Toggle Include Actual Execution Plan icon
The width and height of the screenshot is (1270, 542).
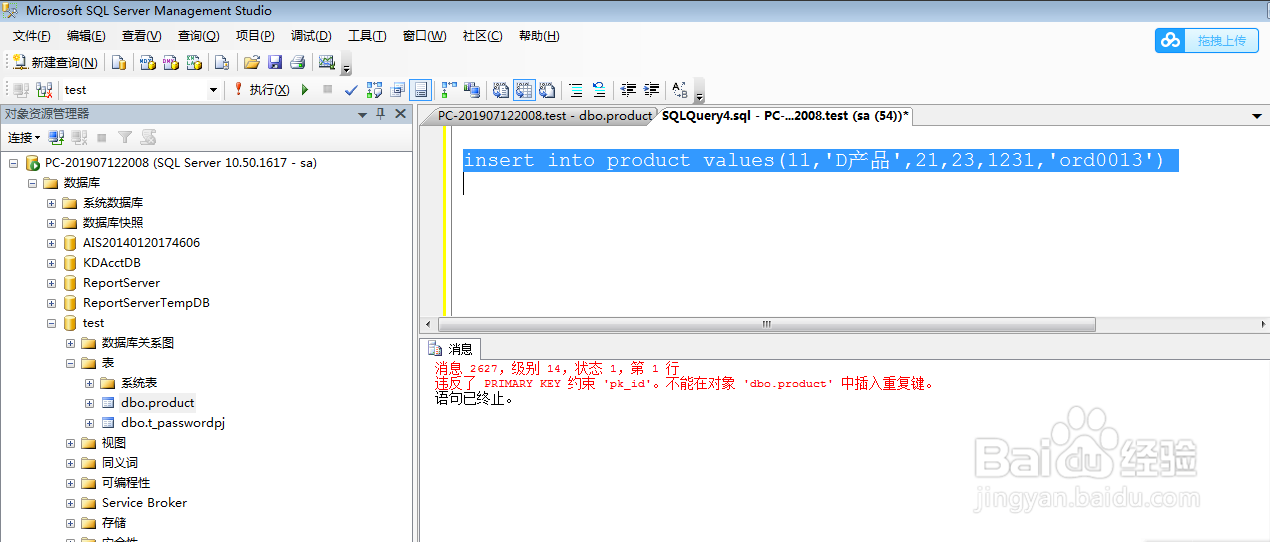pyautogui.click(x=449, y=90)
